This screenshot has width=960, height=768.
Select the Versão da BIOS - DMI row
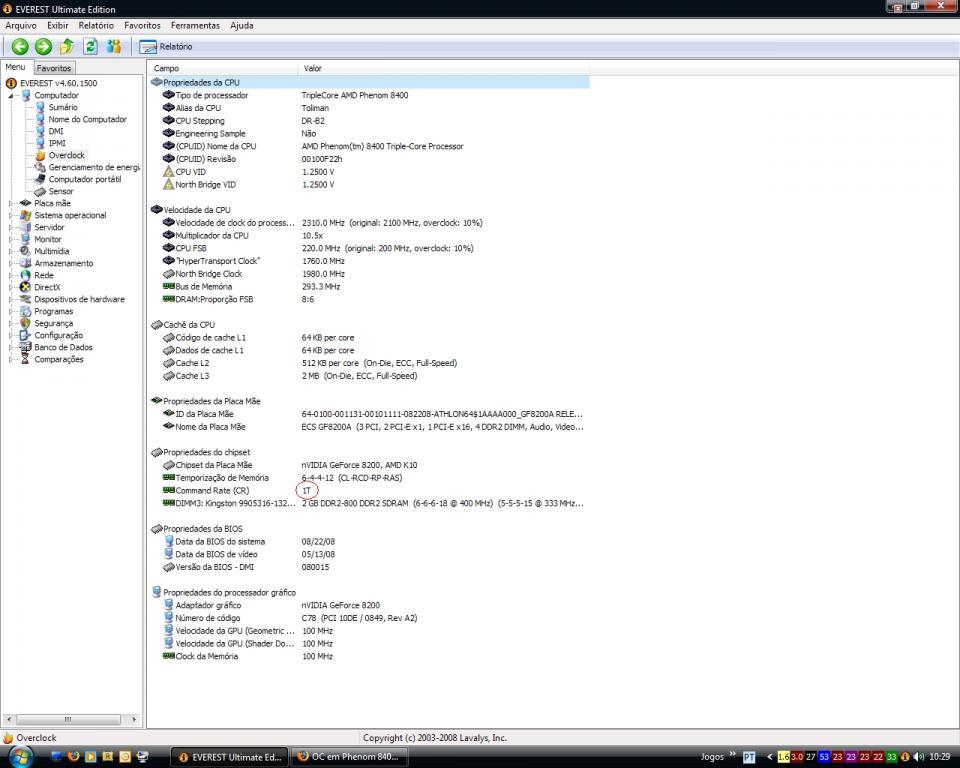(370, 567)
